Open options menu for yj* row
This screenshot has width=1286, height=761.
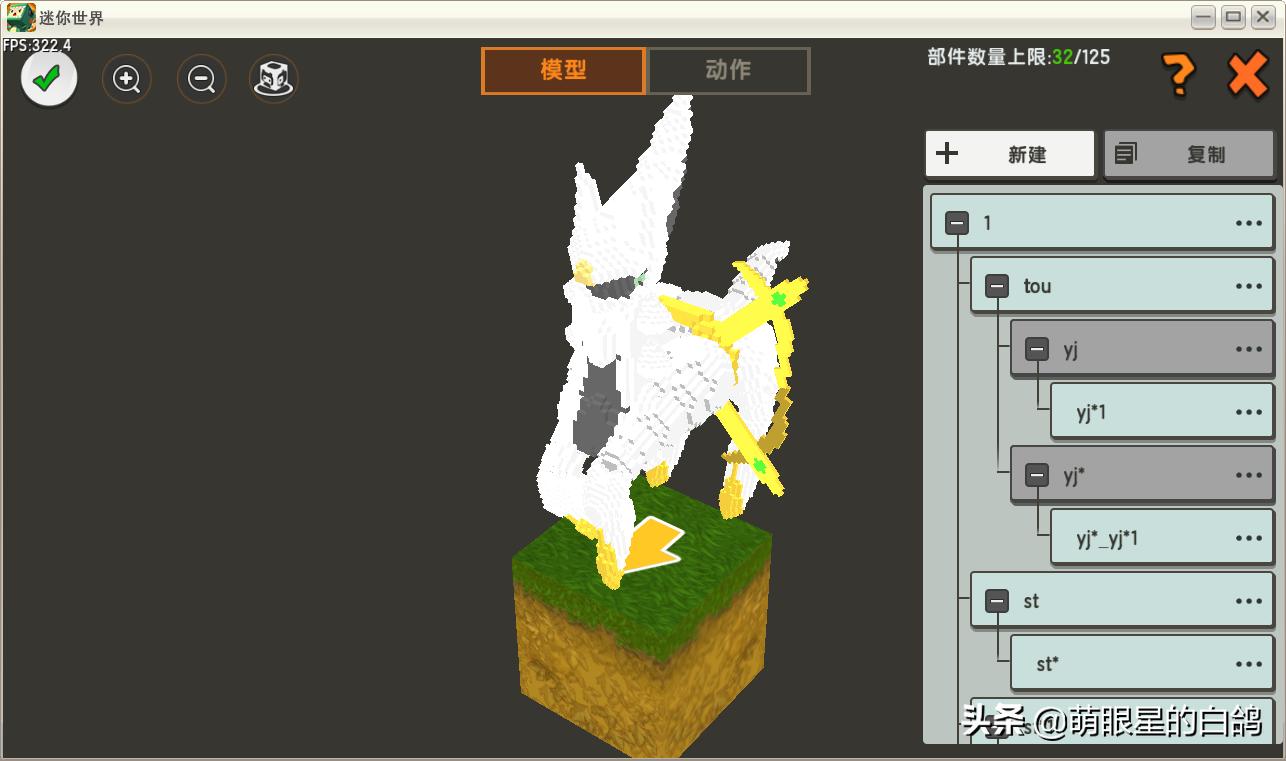pos(1248,475)
